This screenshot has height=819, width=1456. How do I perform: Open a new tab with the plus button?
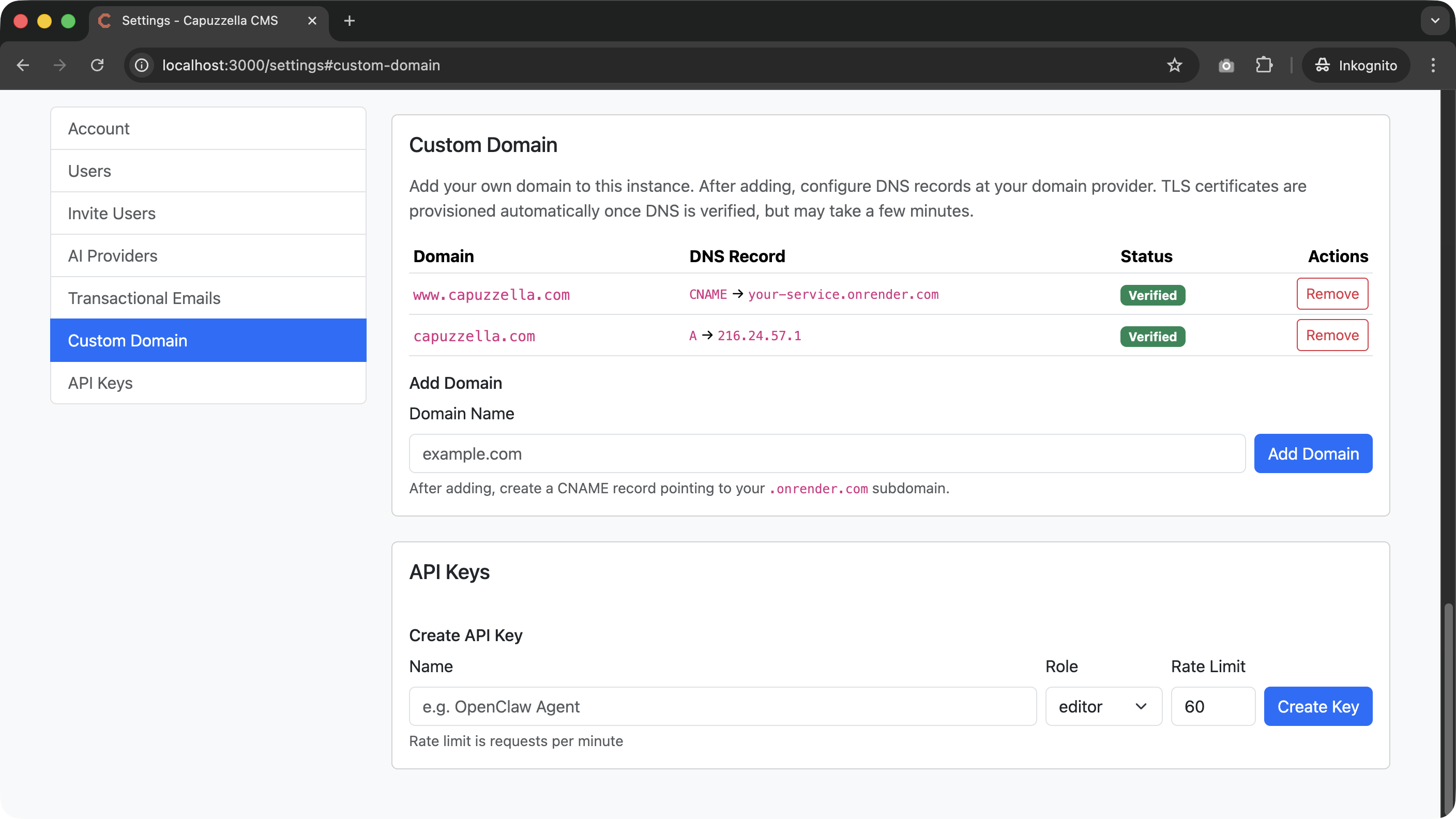pos(350,21)
